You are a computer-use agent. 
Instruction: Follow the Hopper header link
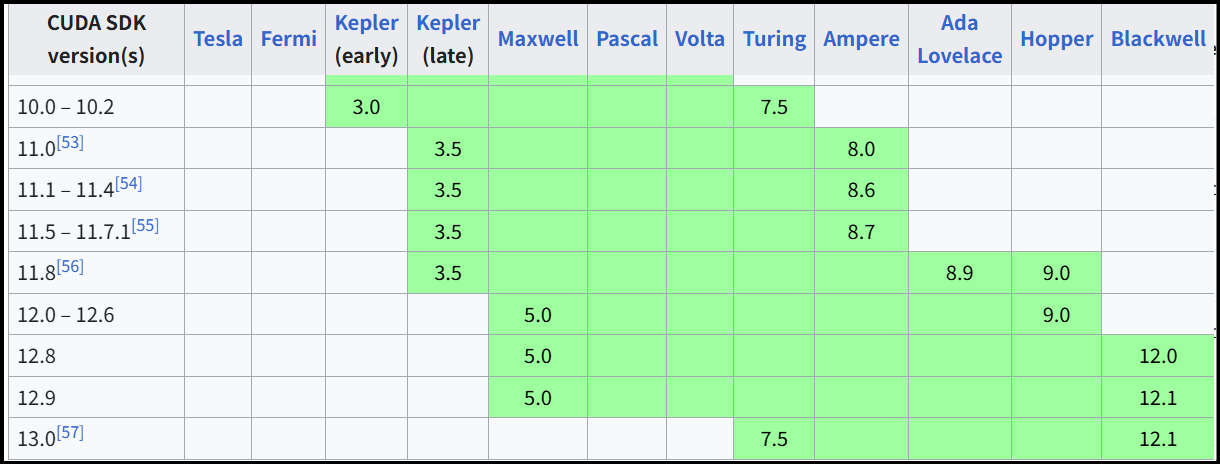[x=1056, y=39]
